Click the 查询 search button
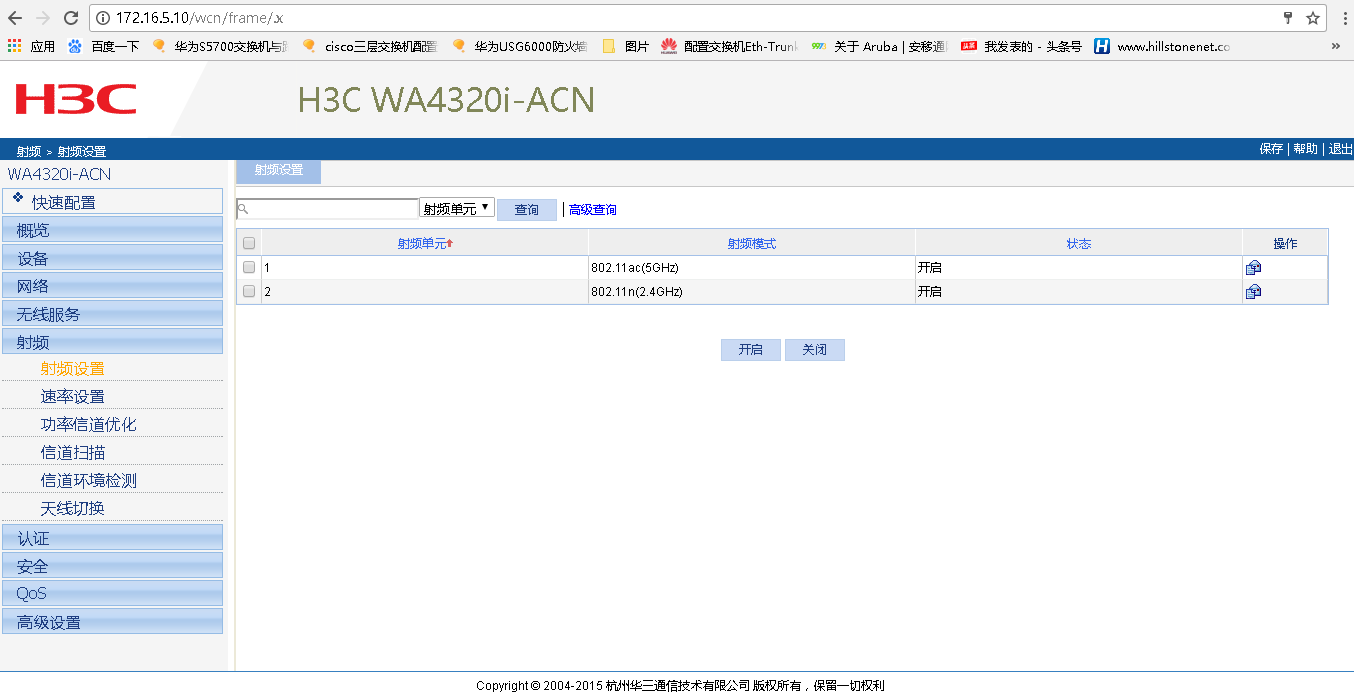Image resolution: width=1354 pixels, height=699 pixels. 526,209
